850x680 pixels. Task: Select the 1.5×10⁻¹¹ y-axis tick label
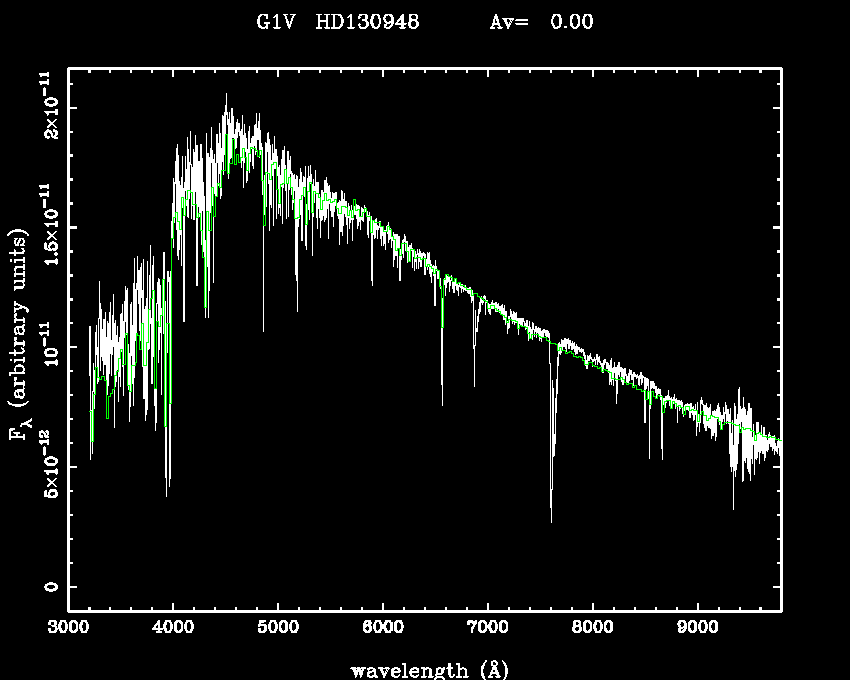point(47,226)
